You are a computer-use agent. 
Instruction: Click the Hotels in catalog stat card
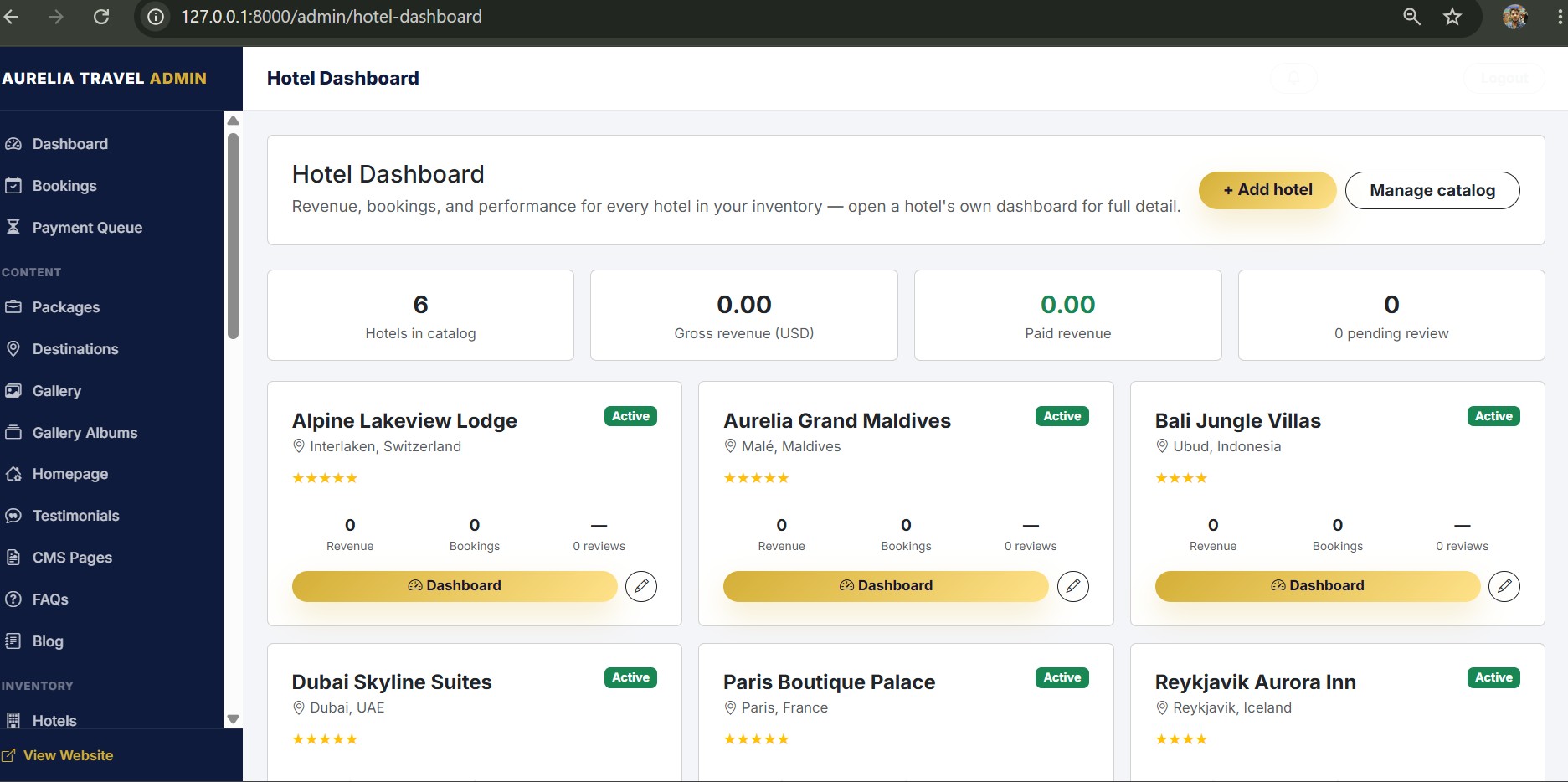tap(420, 315)
